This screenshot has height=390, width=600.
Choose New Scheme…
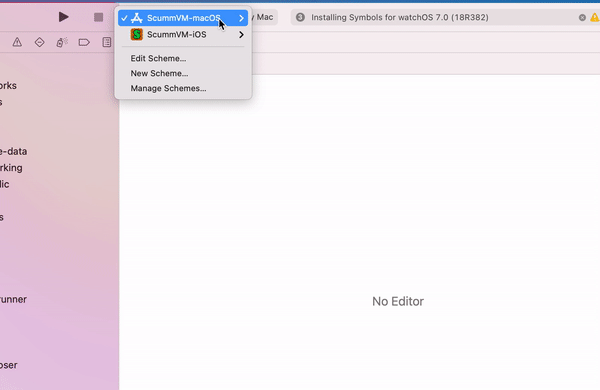(x=159, y=73)
